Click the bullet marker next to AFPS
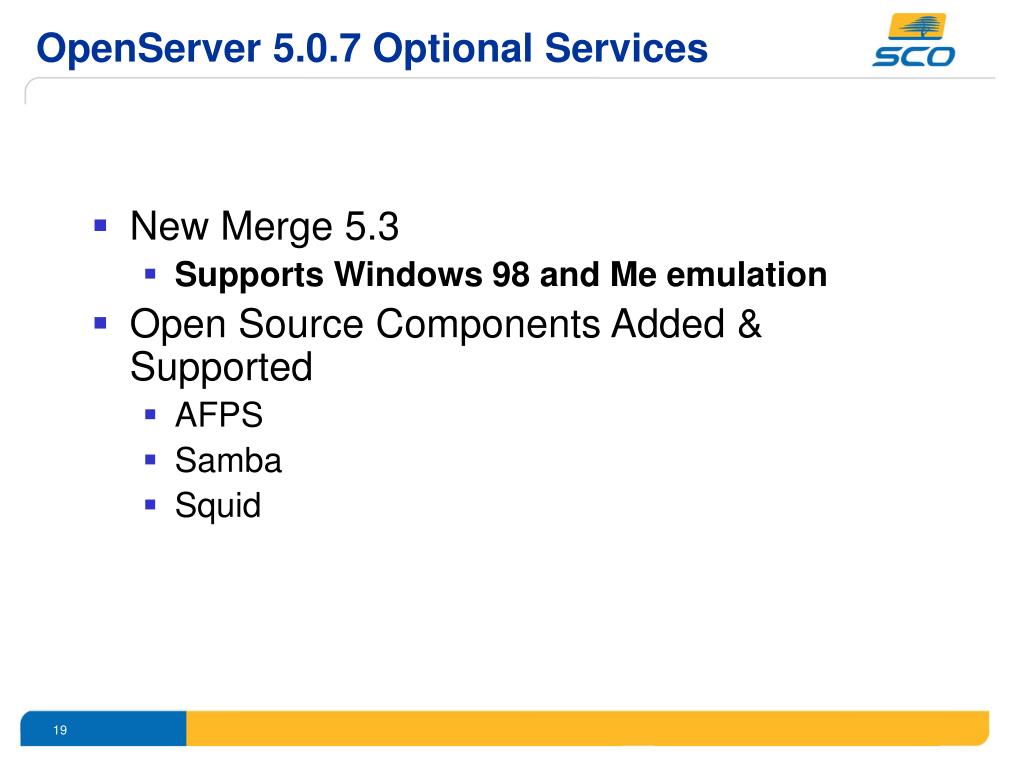This screenshot has height=768, width=1024. (x=150, y=414)
